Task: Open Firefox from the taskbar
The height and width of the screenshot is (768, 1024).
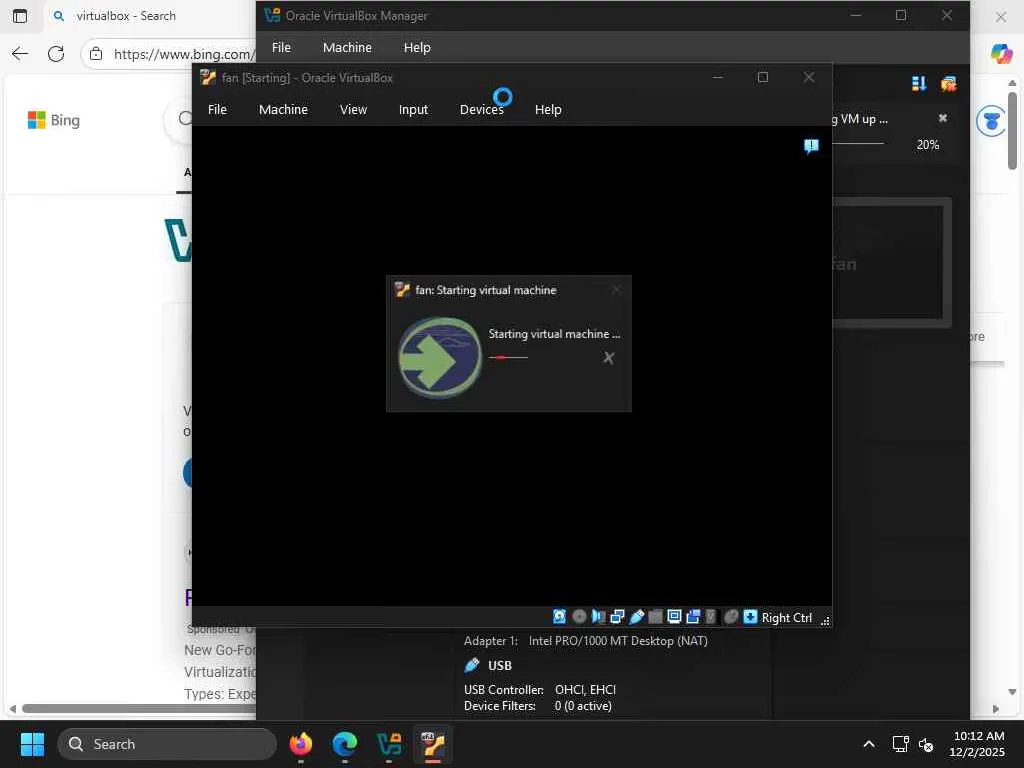Action: pos(300,744)
